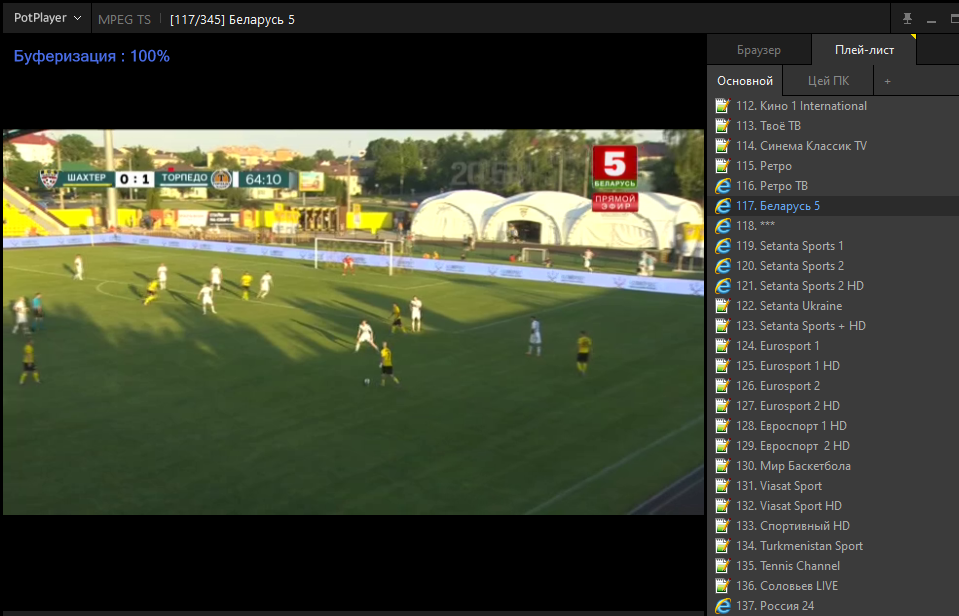This screenshot has height=616, width=959.
Task: Click the icon beside 132. Viasat Sport HD
Action: pos(722,506)
